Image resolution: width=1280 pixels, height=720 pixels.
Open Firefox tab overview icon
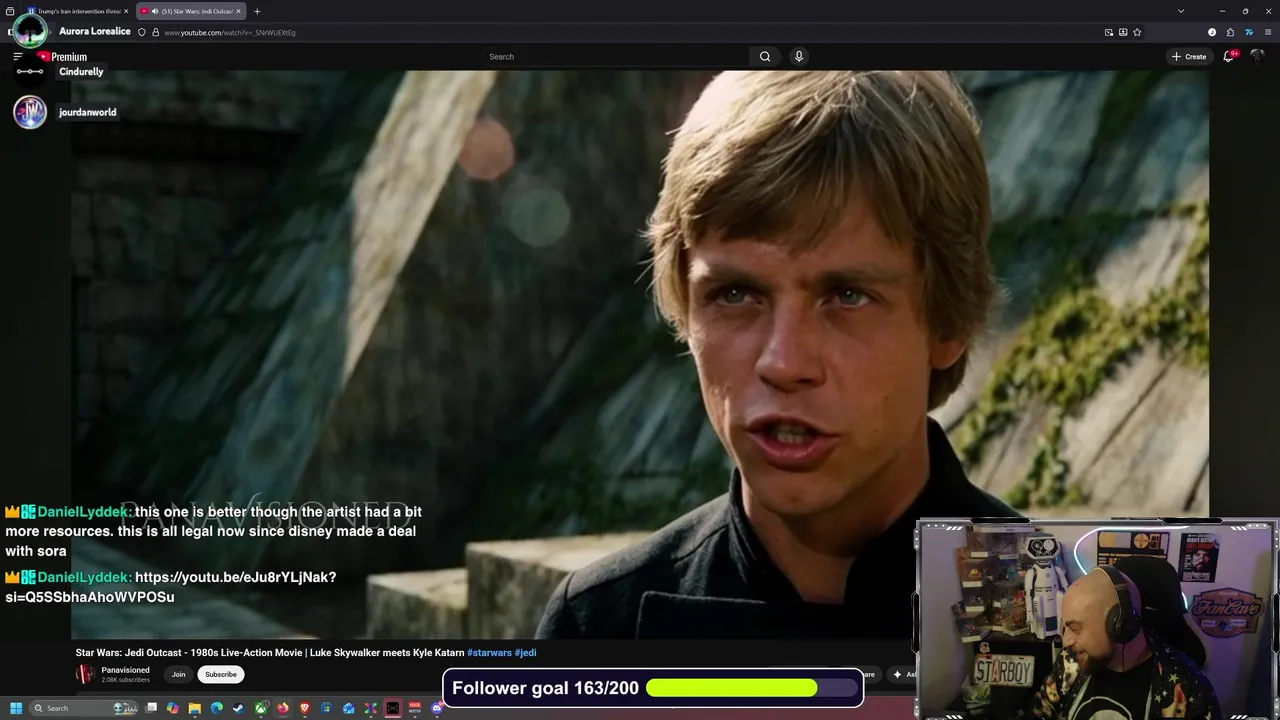pos(10,11)
